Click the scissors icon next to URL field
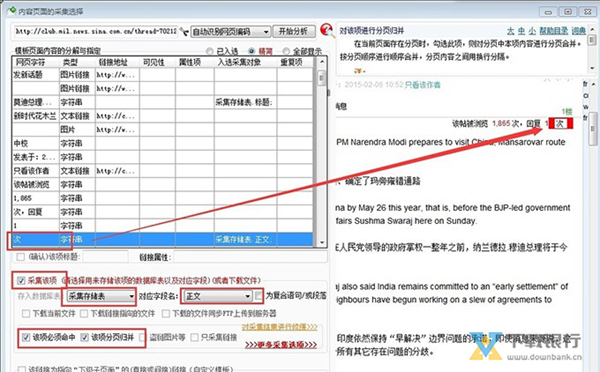Image resolution: width=600 pixels, height=372 pixels. pyautogui.click(x=184, y=32)
